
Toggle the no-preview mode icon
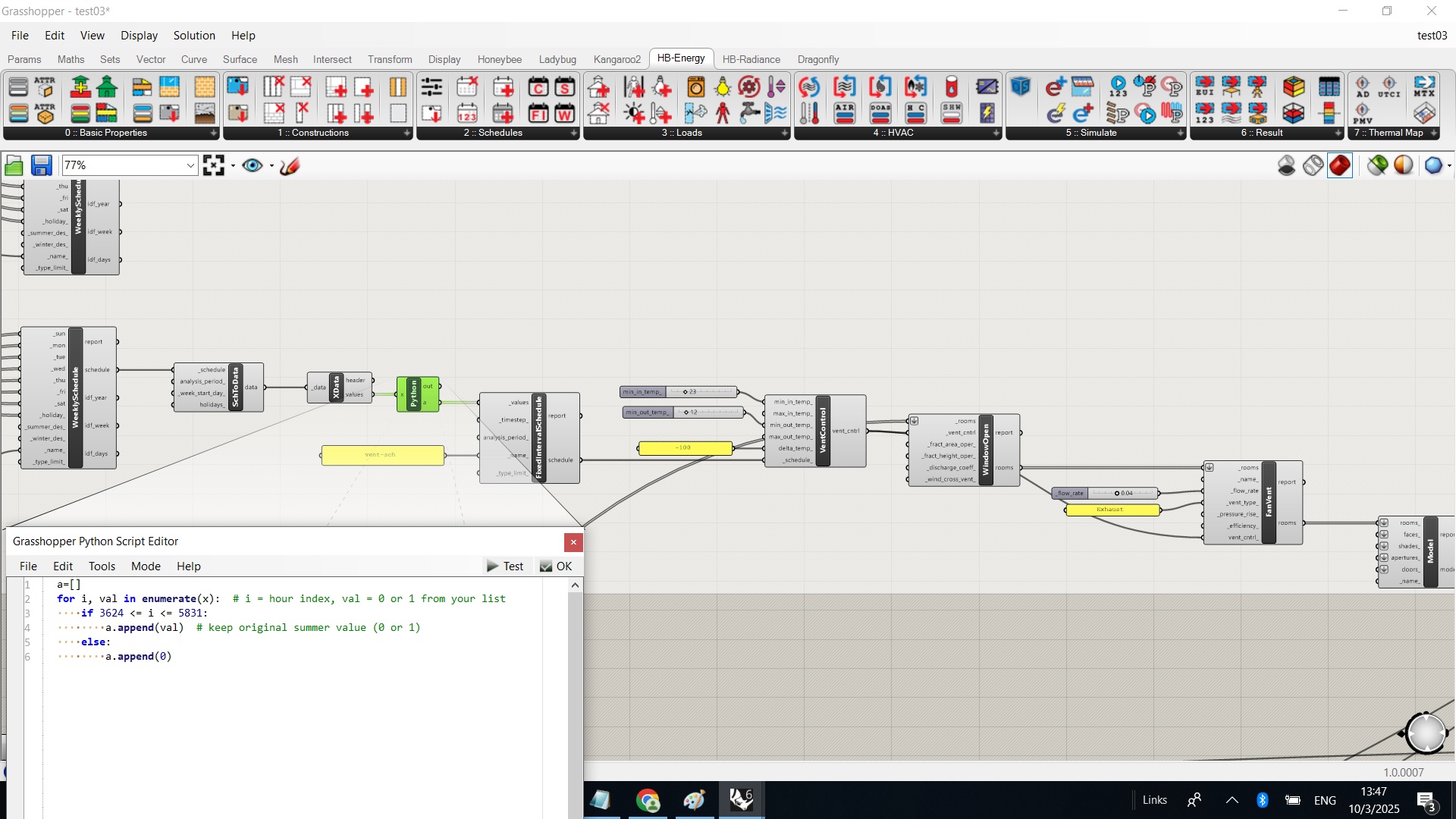pos(1287,165)
